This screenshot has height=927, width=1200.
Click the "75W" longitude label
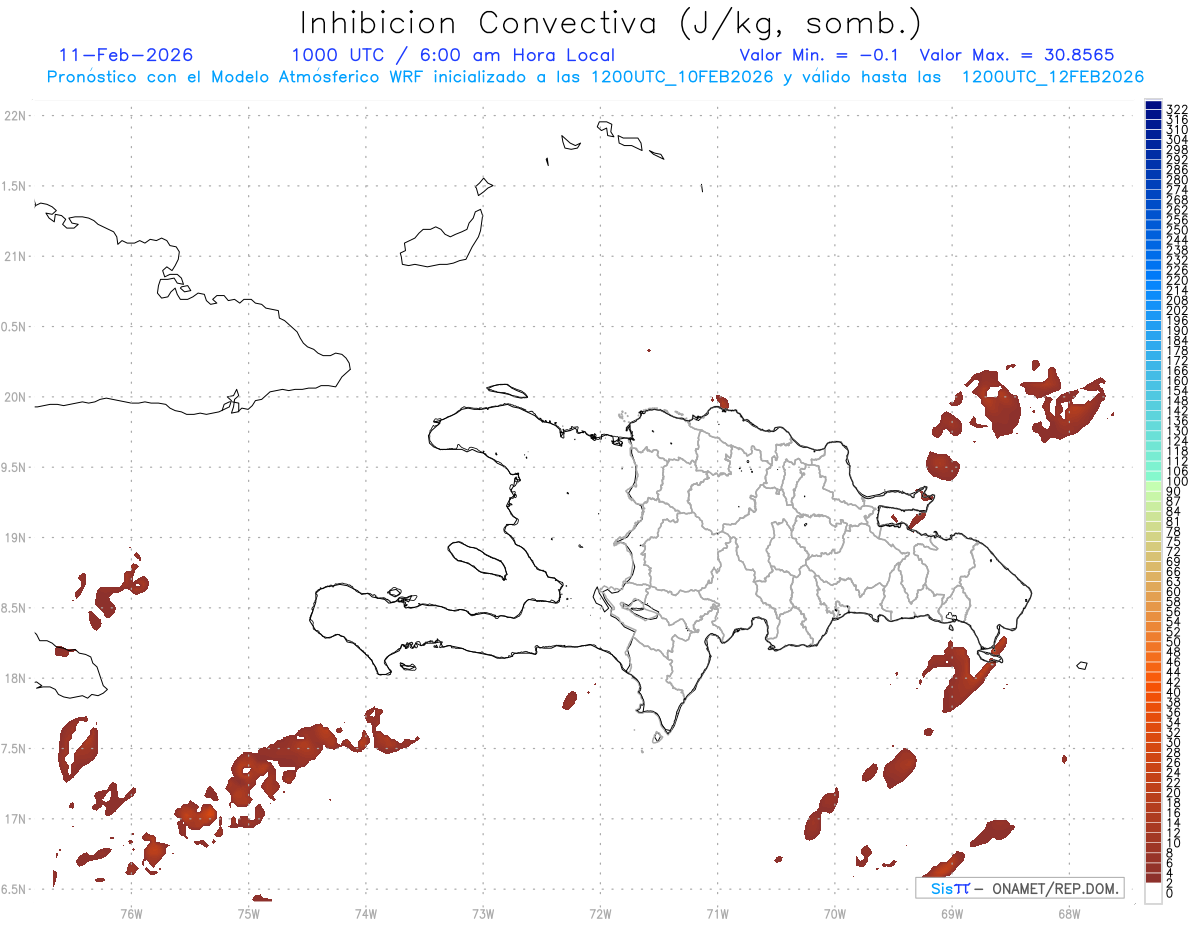pos(248,912)
